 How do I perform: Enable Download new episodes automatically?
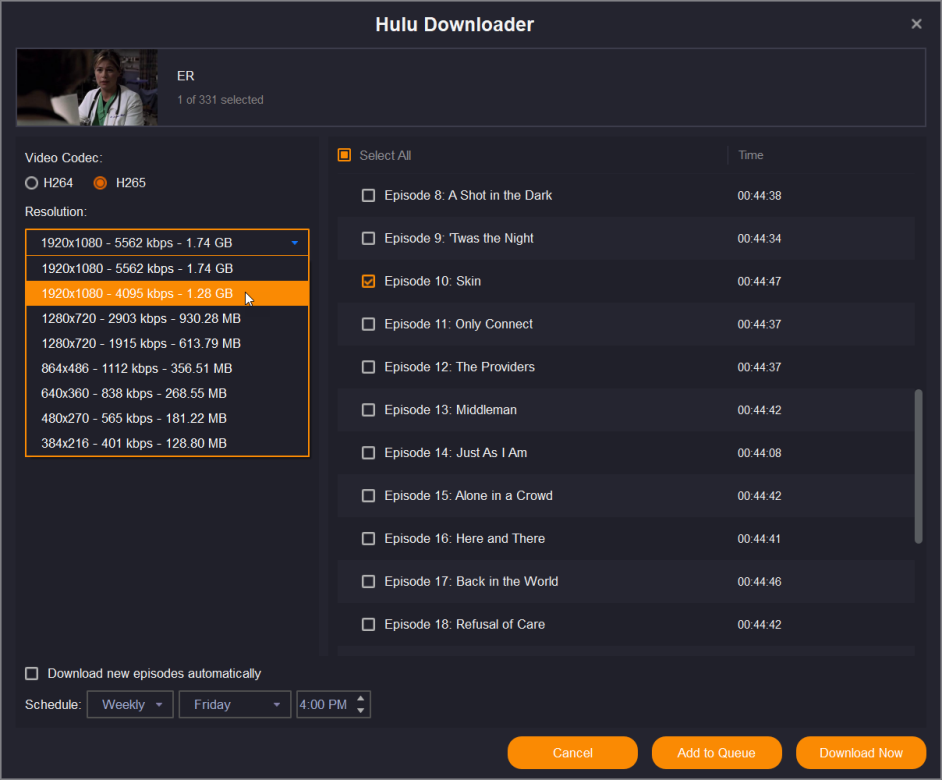click(32, 674)
